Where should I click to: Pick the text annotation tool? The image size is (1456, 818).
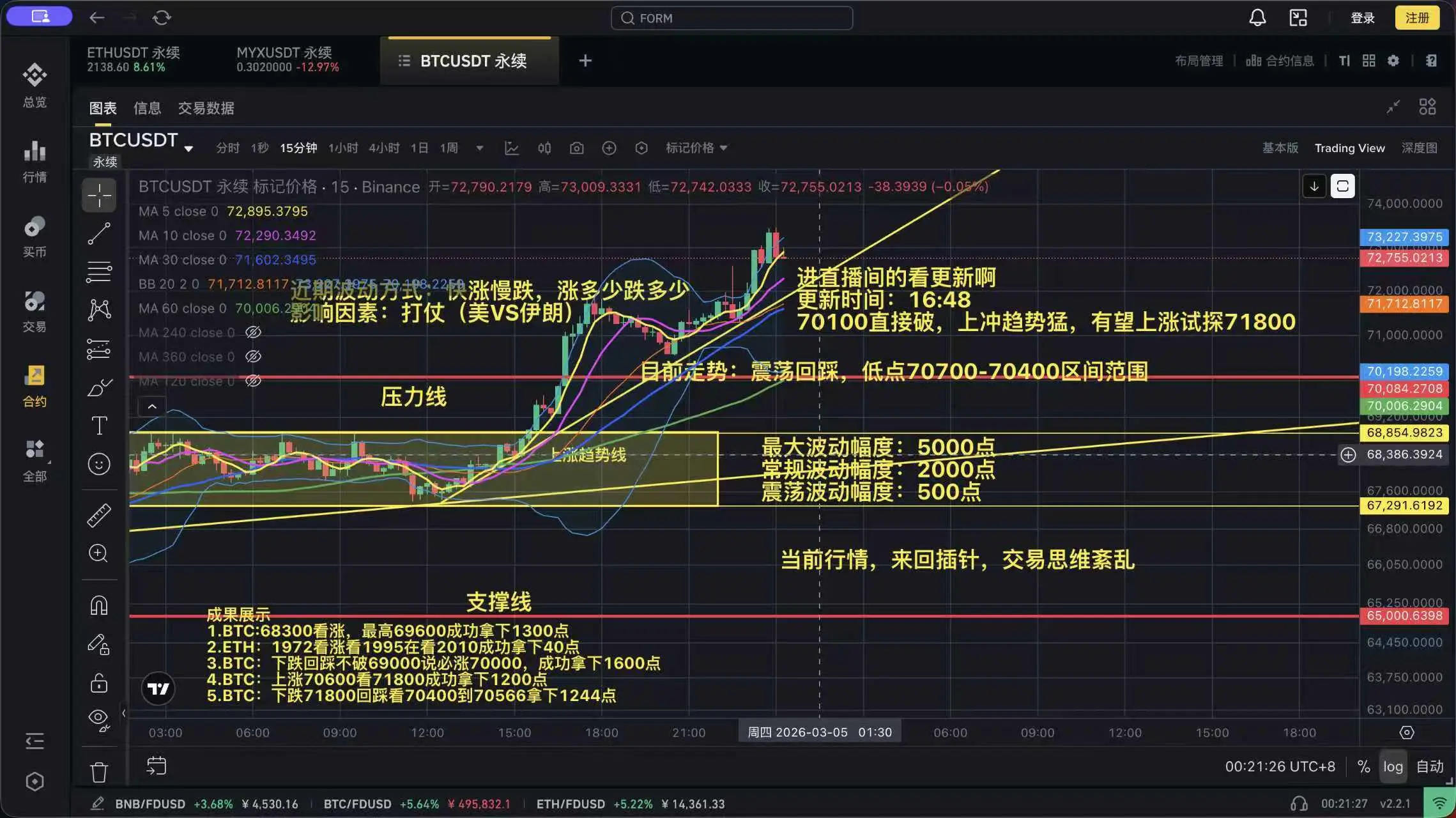click(99, 426)
